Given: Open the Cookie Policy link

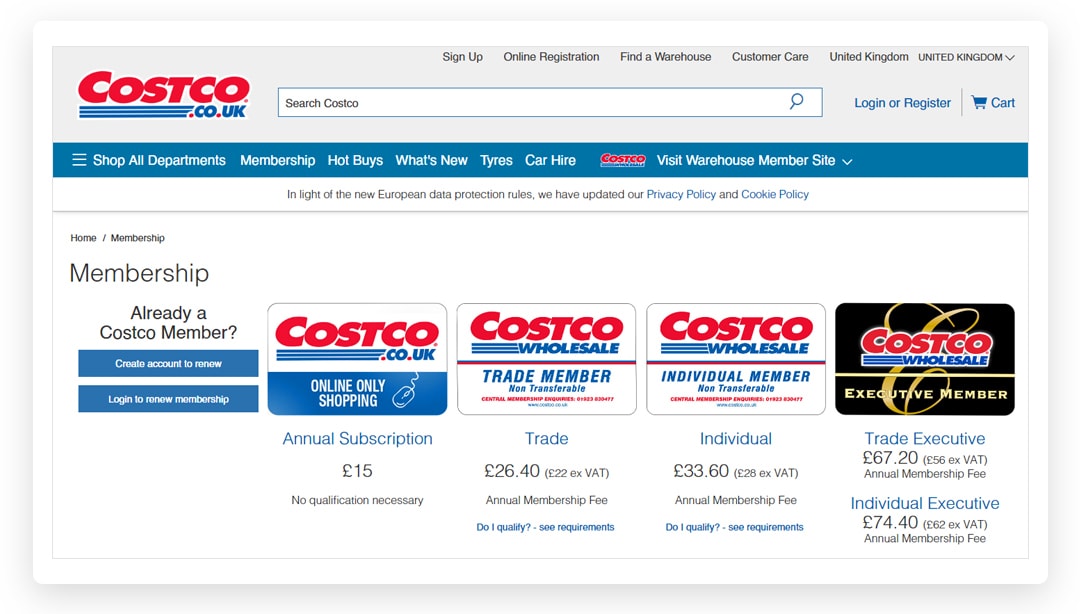Looking at the screenshot, I should point(775,194).
